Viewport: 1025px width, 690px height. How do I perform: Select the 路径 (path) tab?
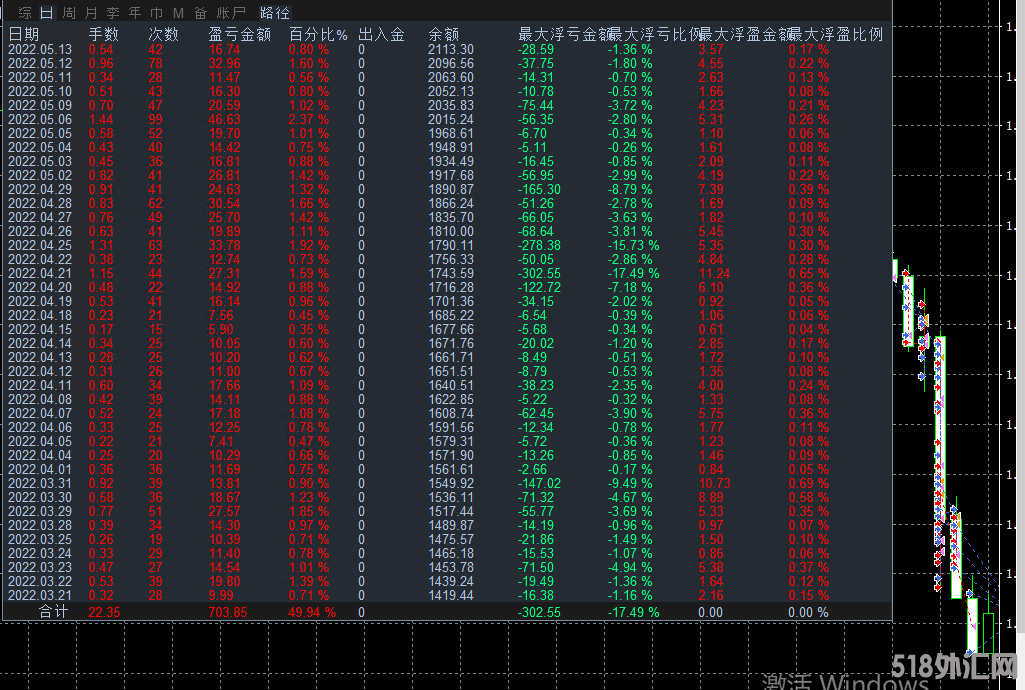(x=275, y=13)
